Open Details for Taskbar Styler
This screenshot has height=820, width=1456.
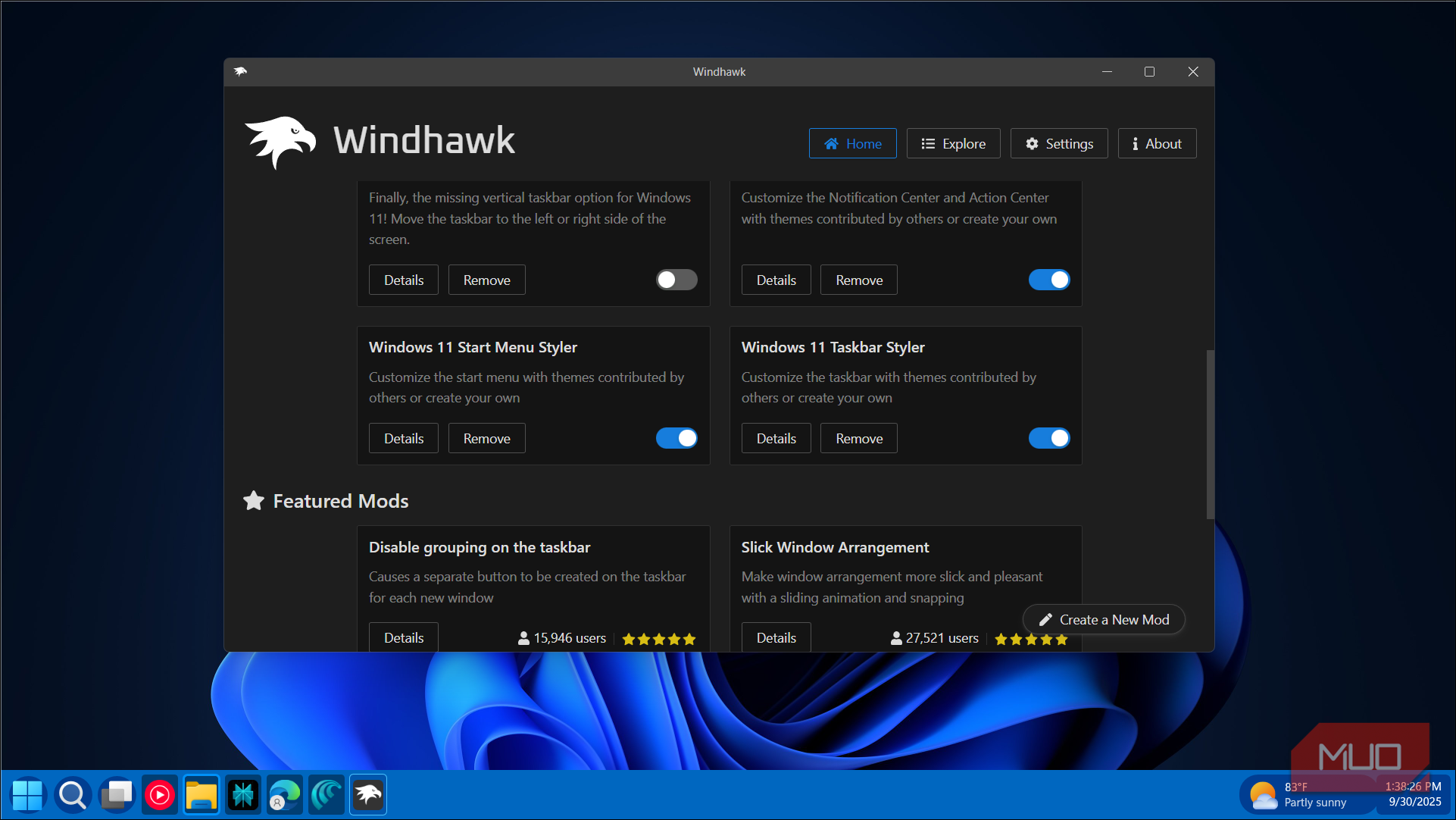776,438
